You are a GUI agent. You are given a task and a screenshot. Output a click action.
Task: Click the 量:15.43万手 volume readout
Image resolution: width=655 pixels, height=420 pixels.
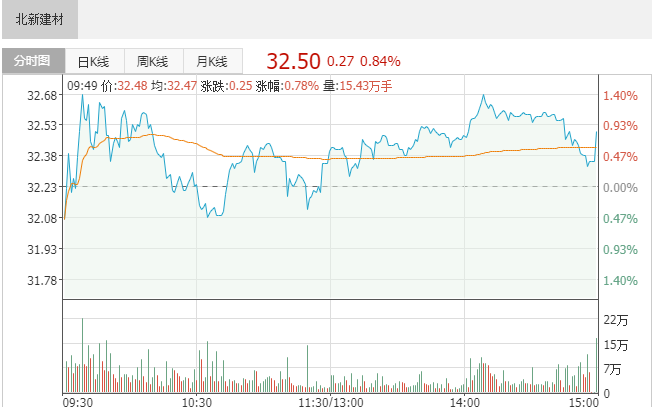(358, 85)
